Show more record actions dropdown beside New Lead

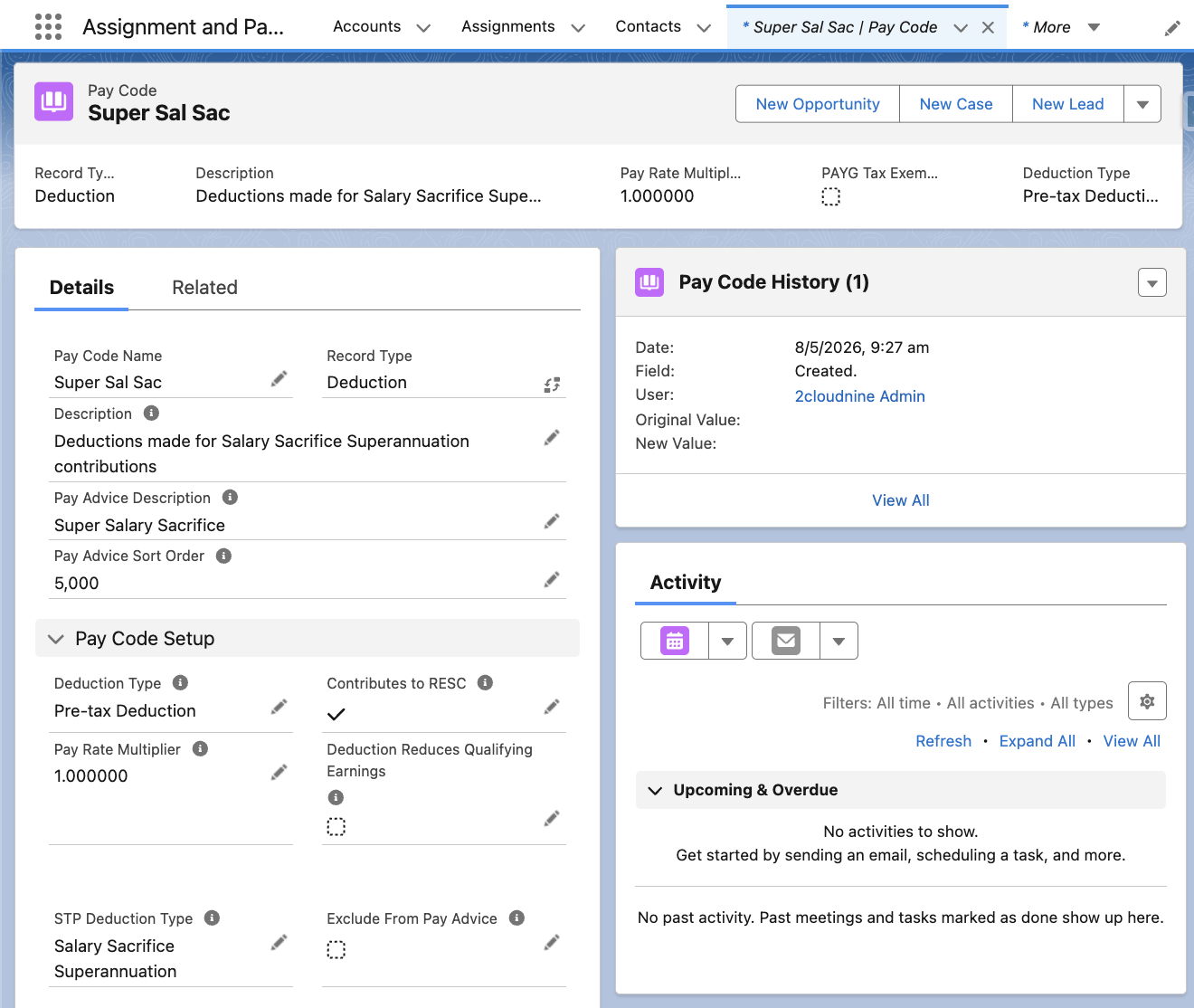click(x=1142, y=104)
